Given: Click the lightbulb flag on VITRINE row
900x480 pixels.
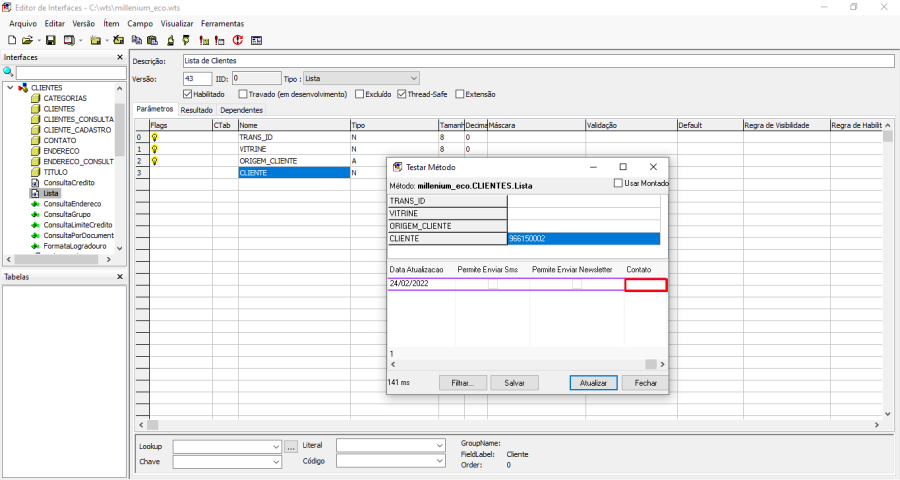Looking at the screenshot, I should tap(154, 149).
